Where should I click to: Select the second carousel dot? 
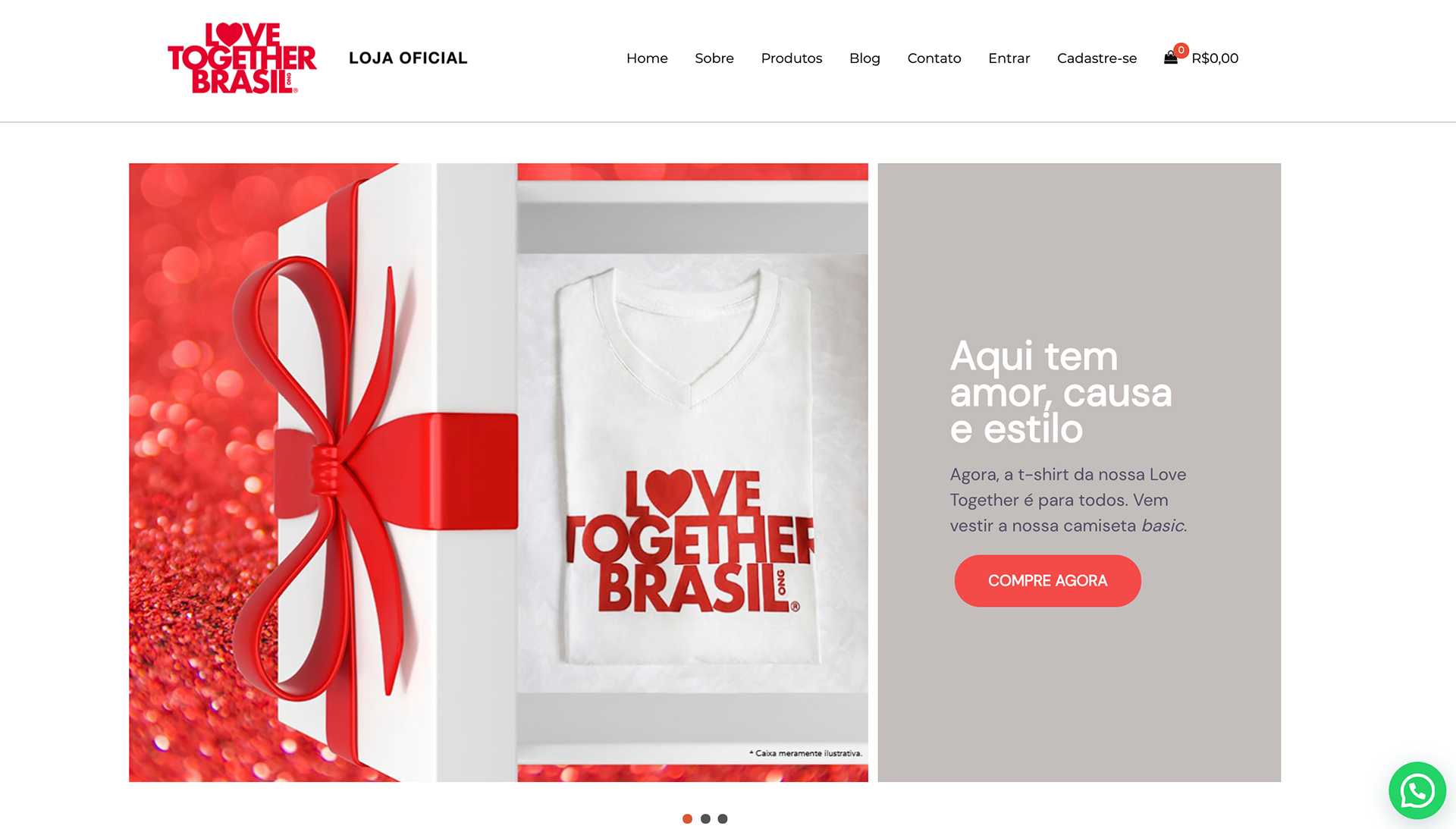click(705, 818)
